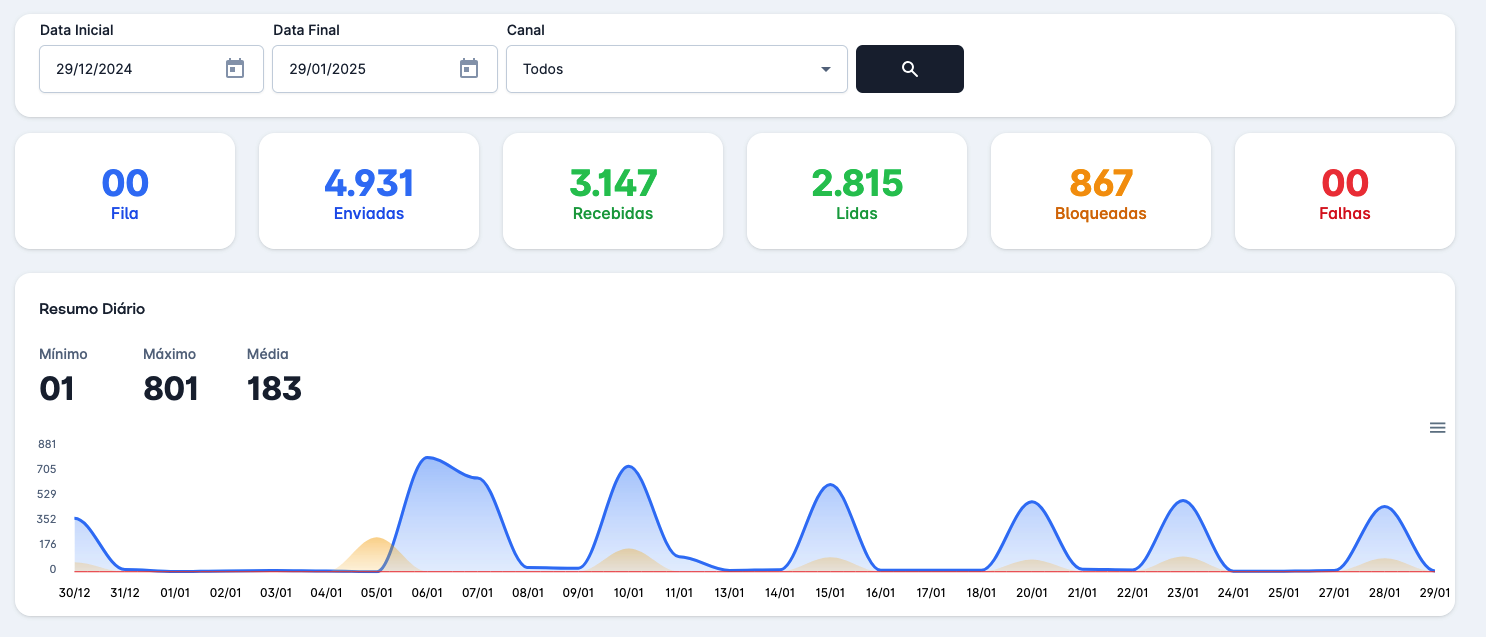Select the Falhas stat card

click(x=1345, y=191)
